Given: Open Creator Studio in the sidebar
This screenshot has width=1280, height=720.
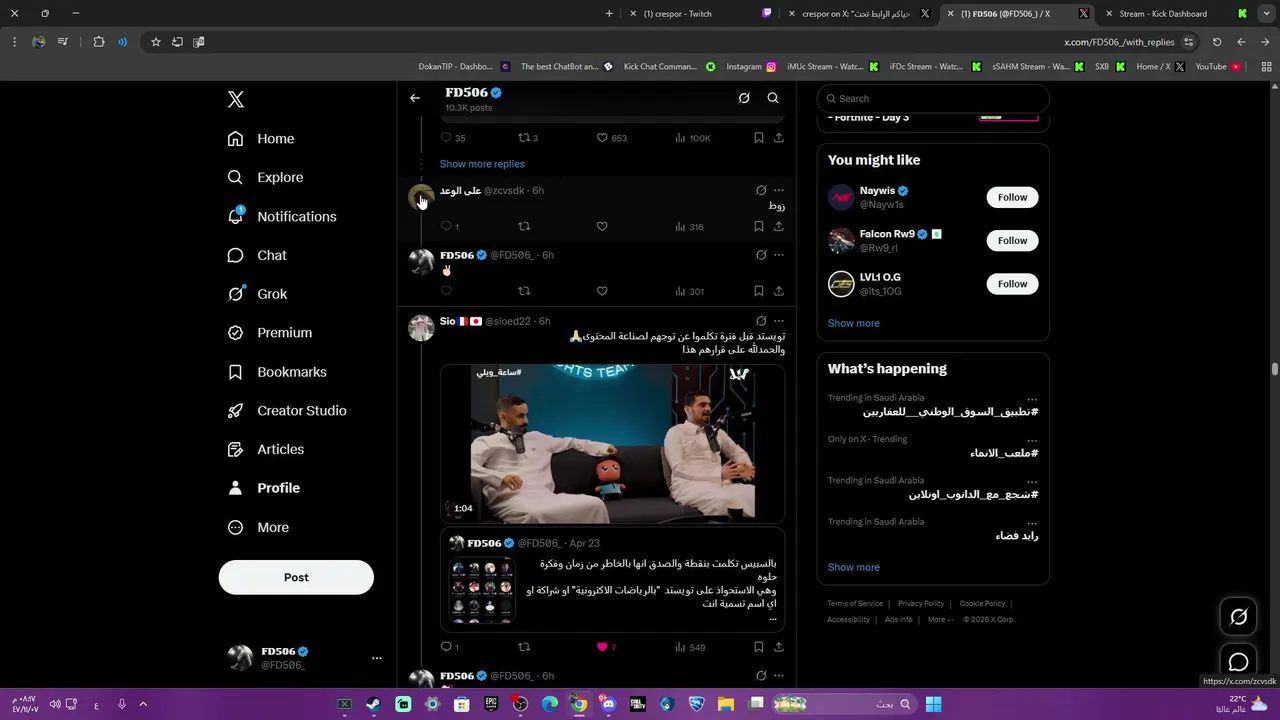Looking at the screenshot, I should click(287, 411).
